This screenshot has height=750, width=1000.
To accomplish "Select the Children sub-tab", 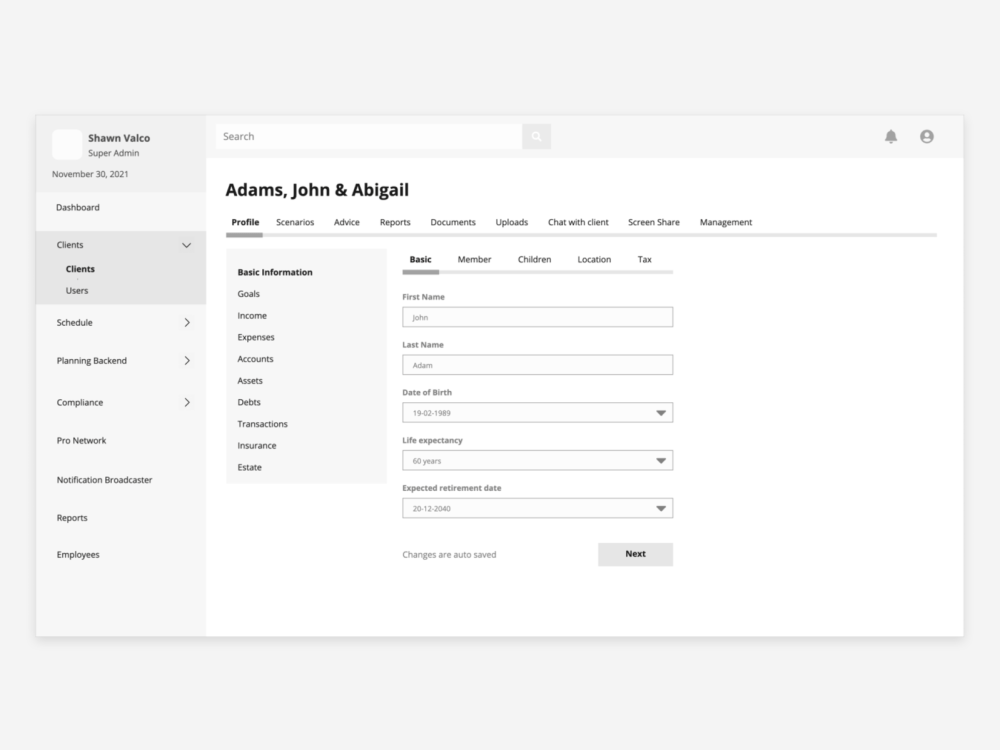I will point(534,260).
